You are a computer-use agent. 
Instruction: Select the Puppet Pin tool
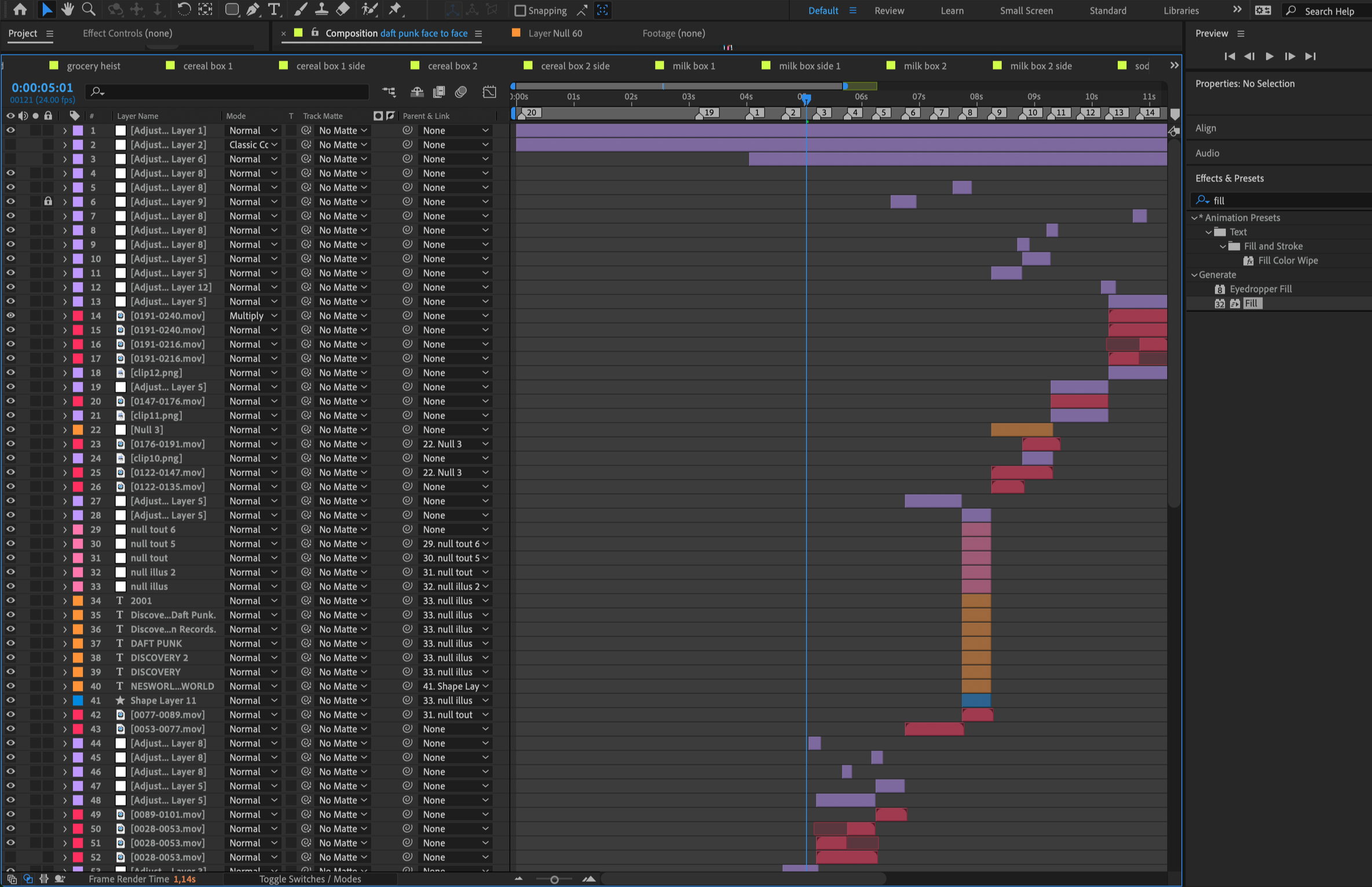click(x=395, y=9)
